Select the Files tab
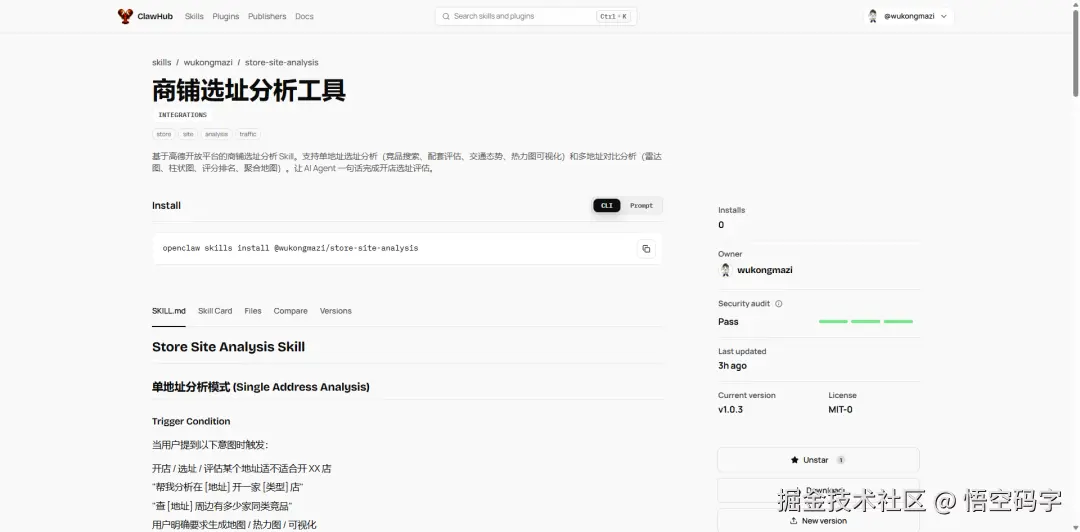Image resolution: width=1080 pixels, height=532 pixels. point(253,311)
